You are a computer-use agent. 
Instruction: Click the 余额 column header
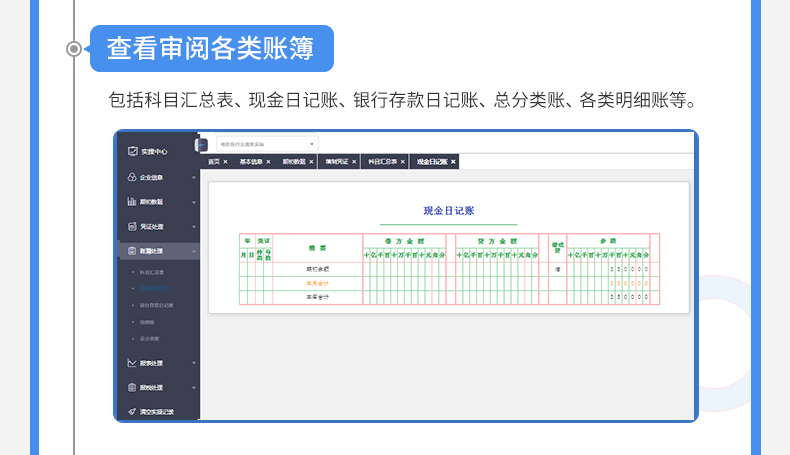click(x=608, y=241)
